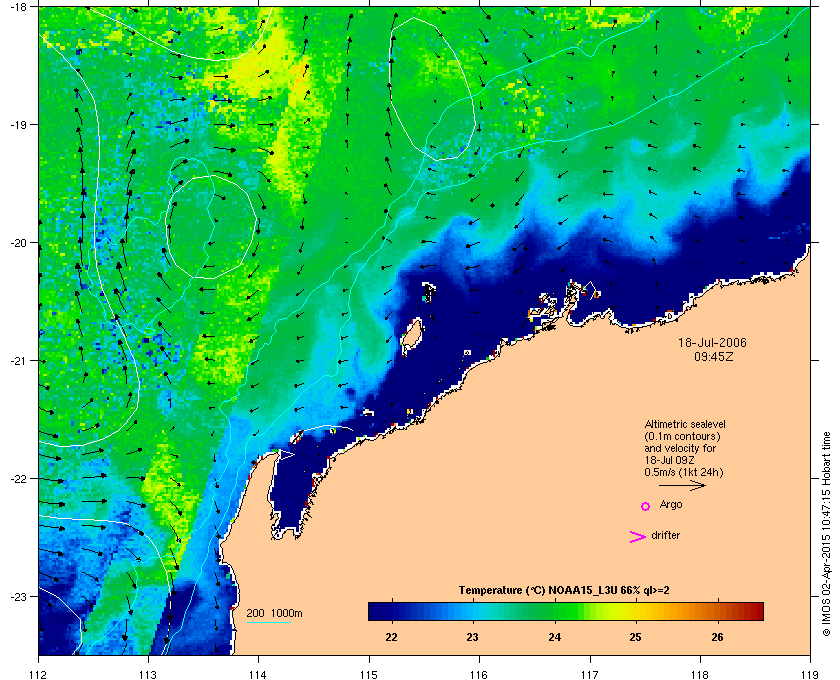Click the longitude axis label '119'
The width and height of the screenshot is (840, 680).
[810, 675]
